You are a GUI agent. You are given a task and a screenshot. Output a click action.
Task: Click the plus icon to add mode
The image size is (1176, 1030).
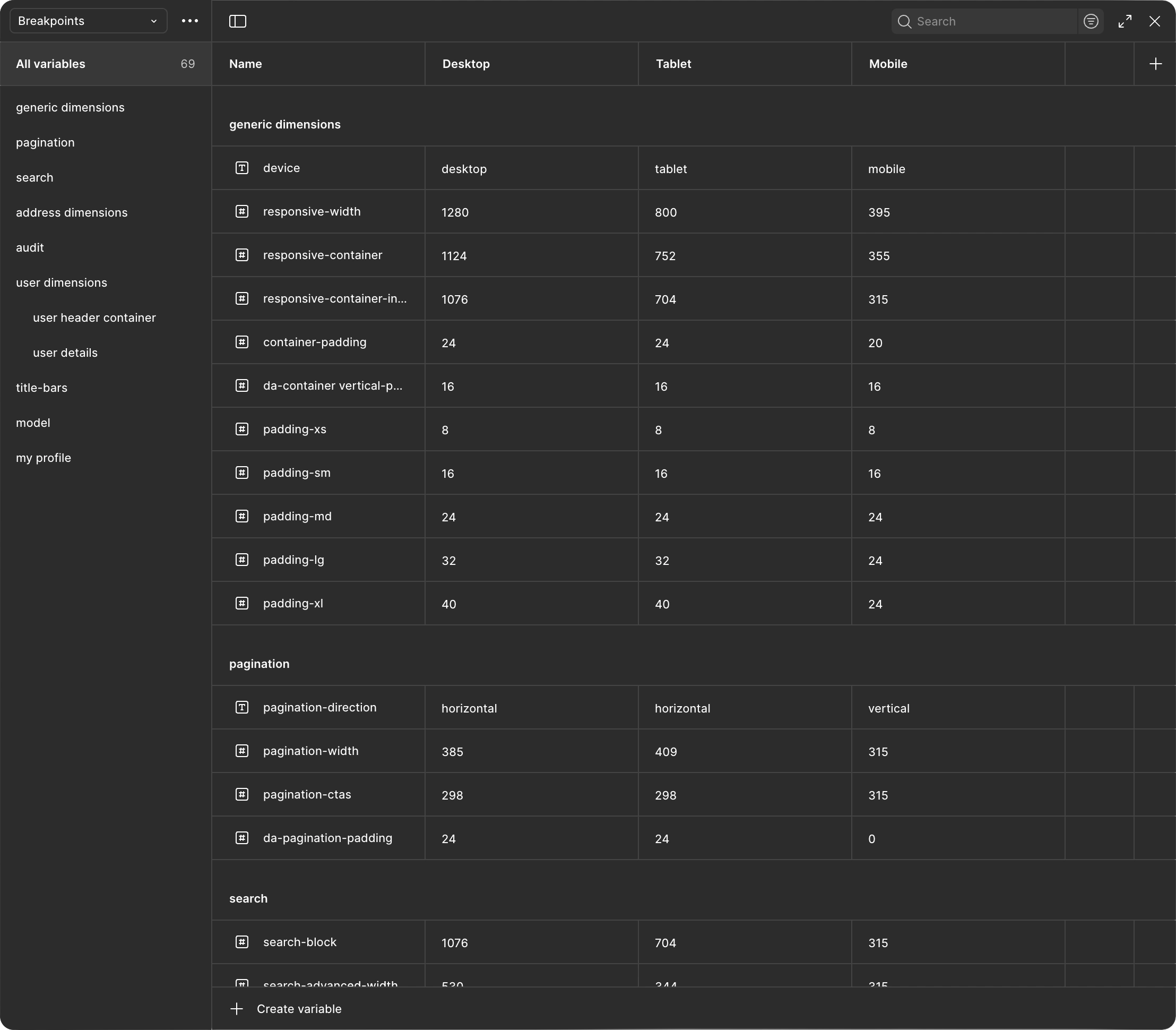(x=1155, y=64)
